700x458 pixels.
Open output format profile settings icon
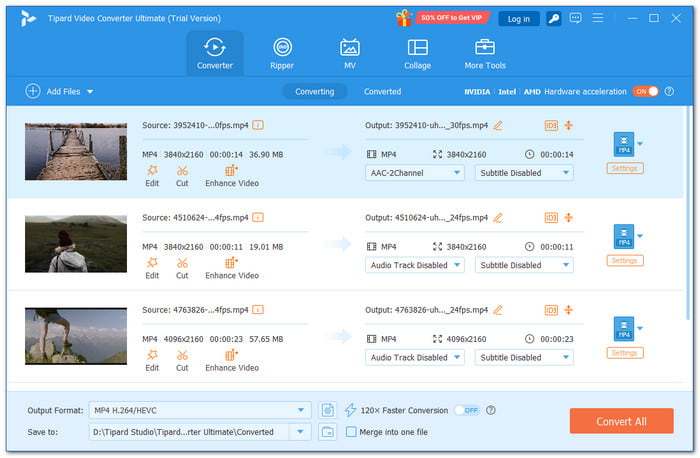(x=328, y=410)
